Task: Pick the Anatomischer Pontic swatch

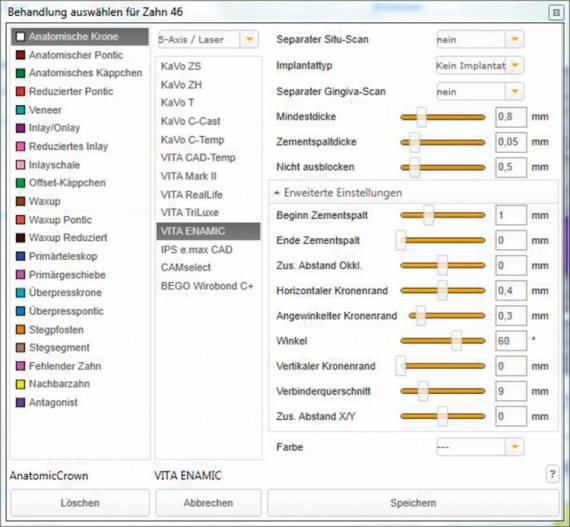Action: pos(20,55)
